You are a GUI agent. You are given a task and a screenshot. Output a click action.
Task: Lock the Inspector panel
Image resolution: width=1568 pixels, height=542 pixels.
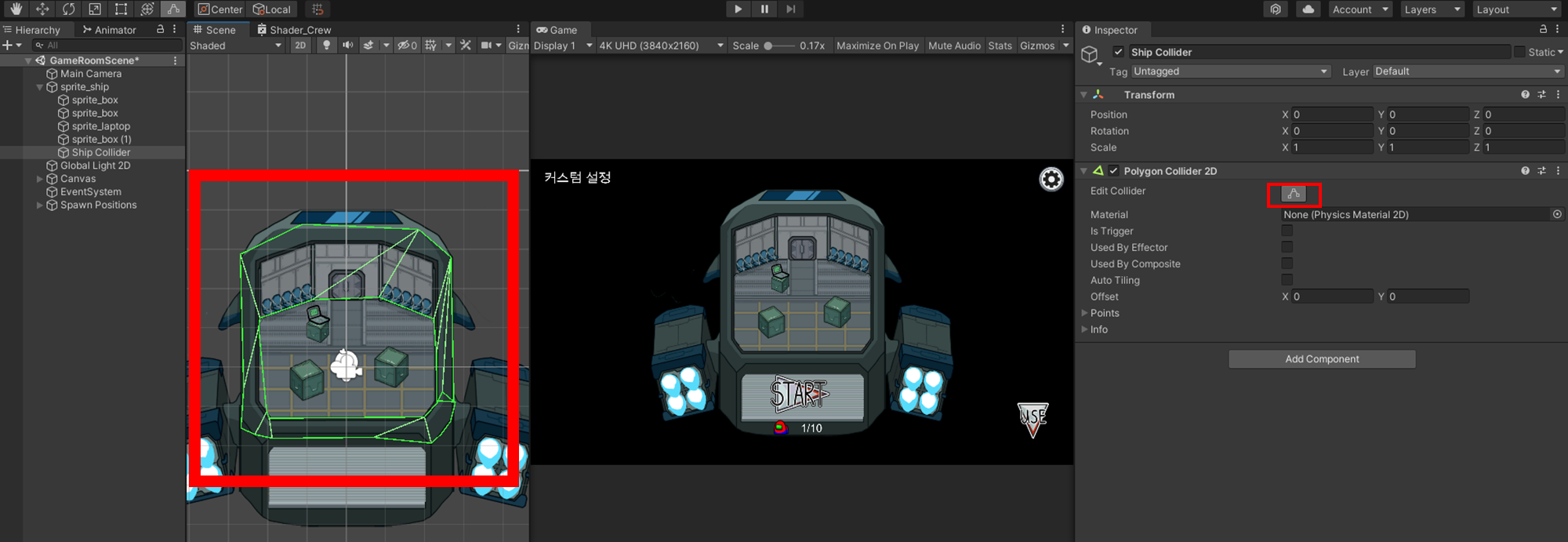pos(1543,29)
